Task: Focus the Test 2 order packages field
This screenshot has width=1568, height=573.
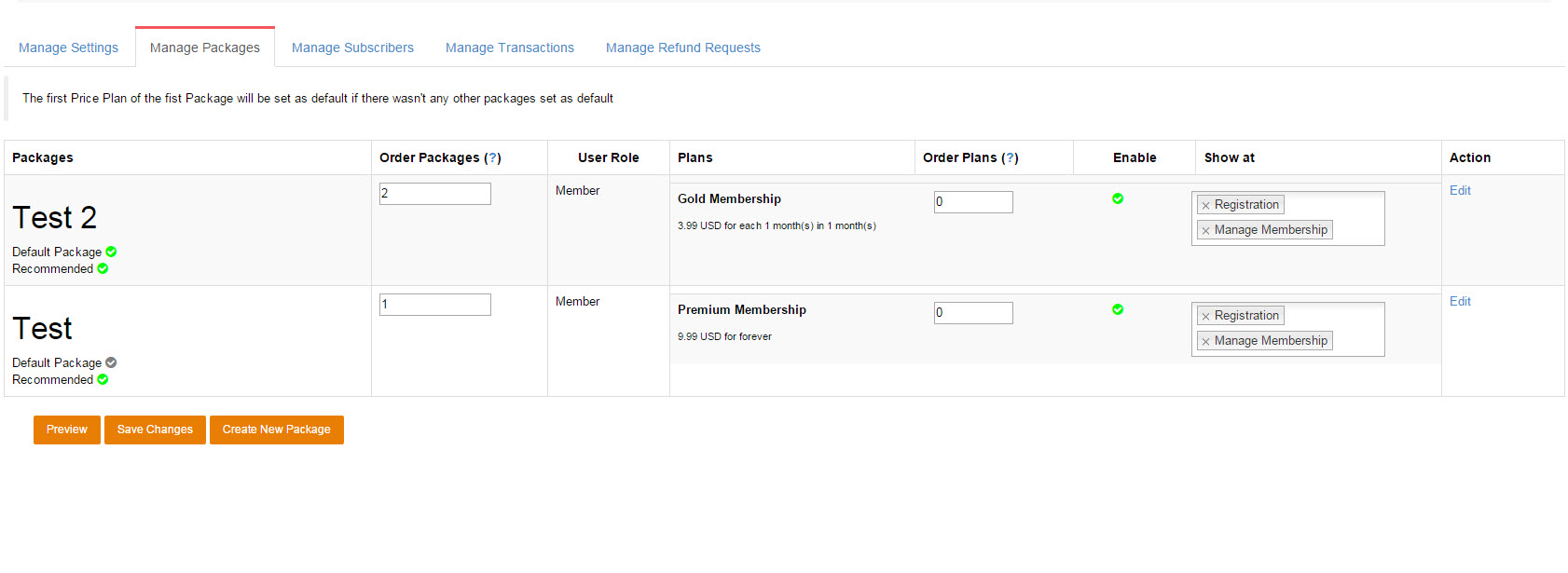Action: click(x=434, y=194)
